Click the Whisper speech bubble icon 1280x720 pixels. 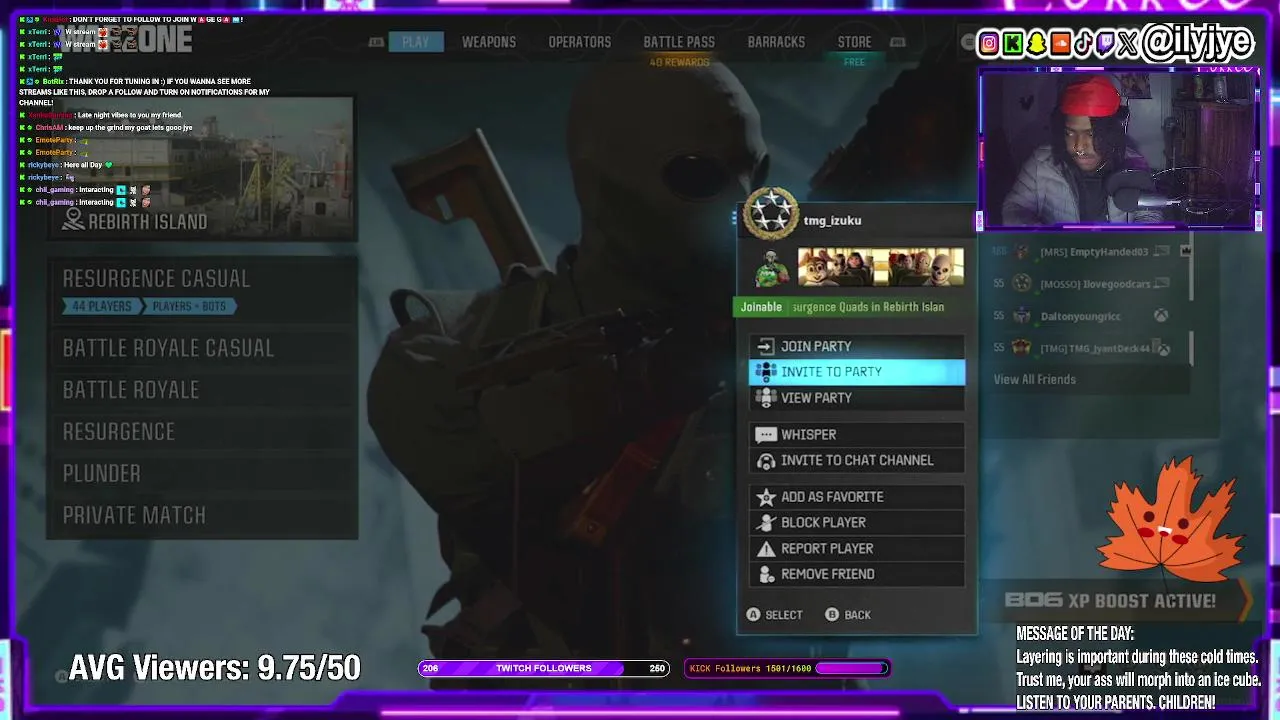766,435
